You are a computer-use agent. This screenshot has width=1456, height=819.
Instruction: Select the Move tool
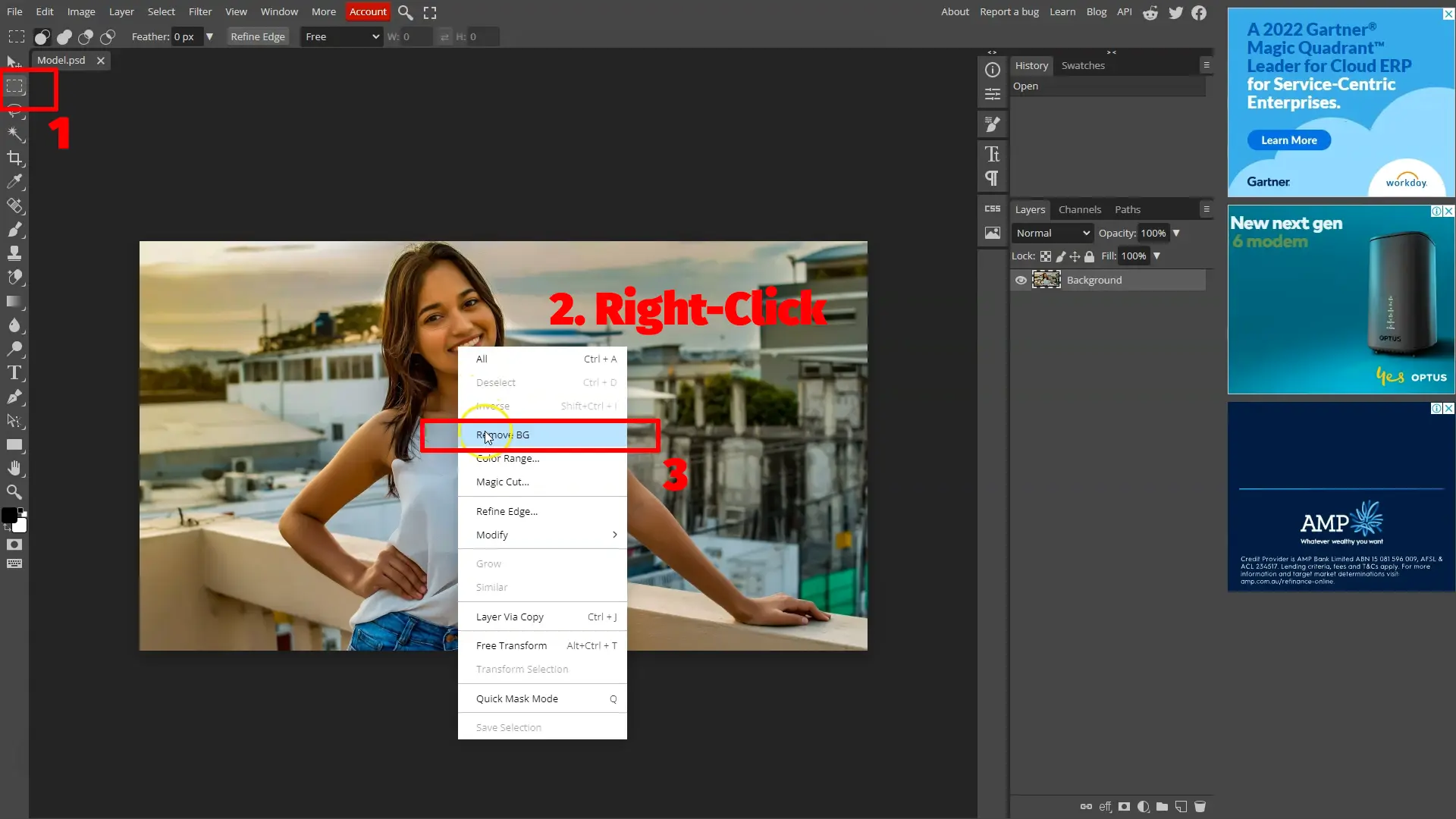(x=14, y=62)
